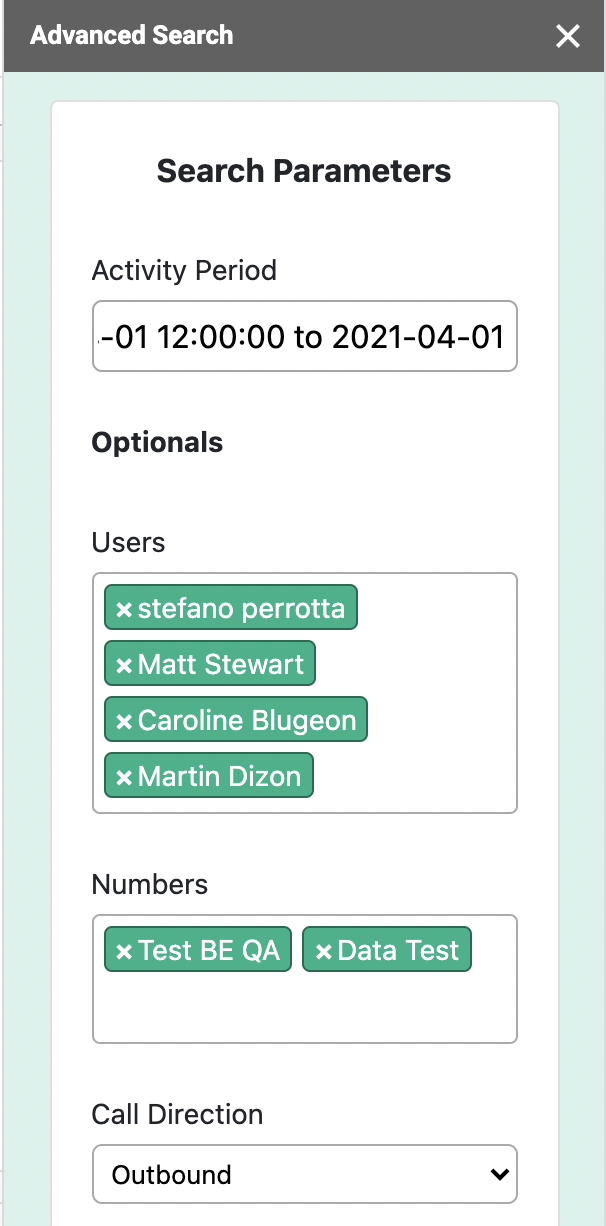This screenshot has width=606, height=1226.
Task: Click the Users field label
Action: (x=128, y=542)
